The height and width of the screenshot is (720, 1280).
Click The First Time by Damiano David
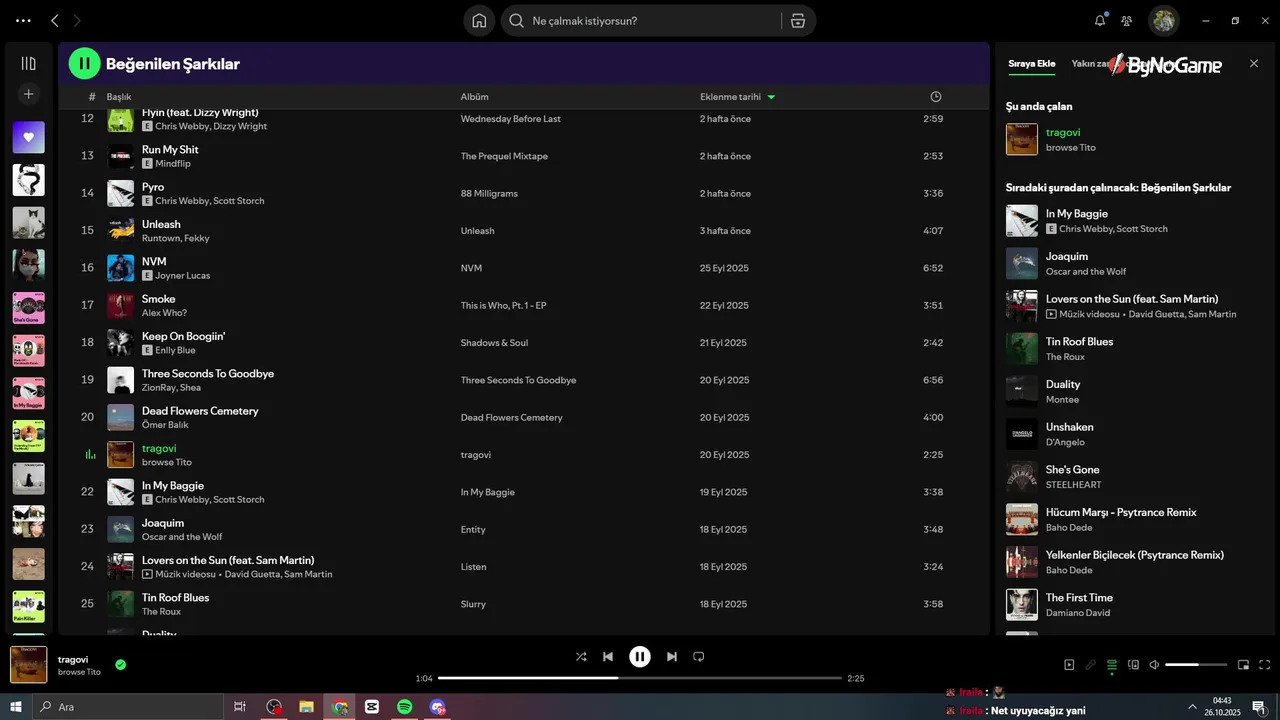coord(1079,598)
